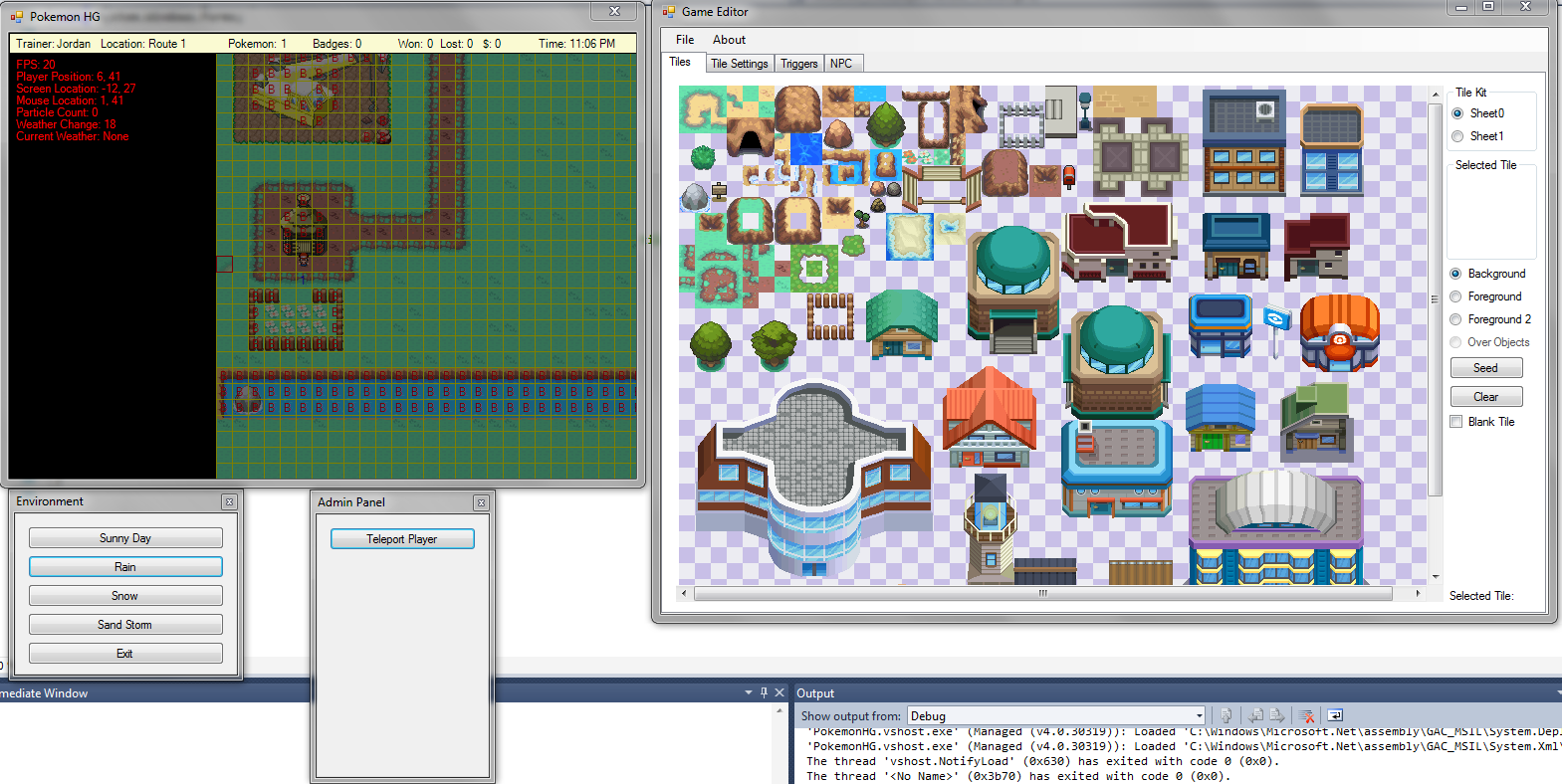This screenshot has height=784, width=1562.
Task: Close the Immediate Window pane
Action: click(x=780, y=692)
